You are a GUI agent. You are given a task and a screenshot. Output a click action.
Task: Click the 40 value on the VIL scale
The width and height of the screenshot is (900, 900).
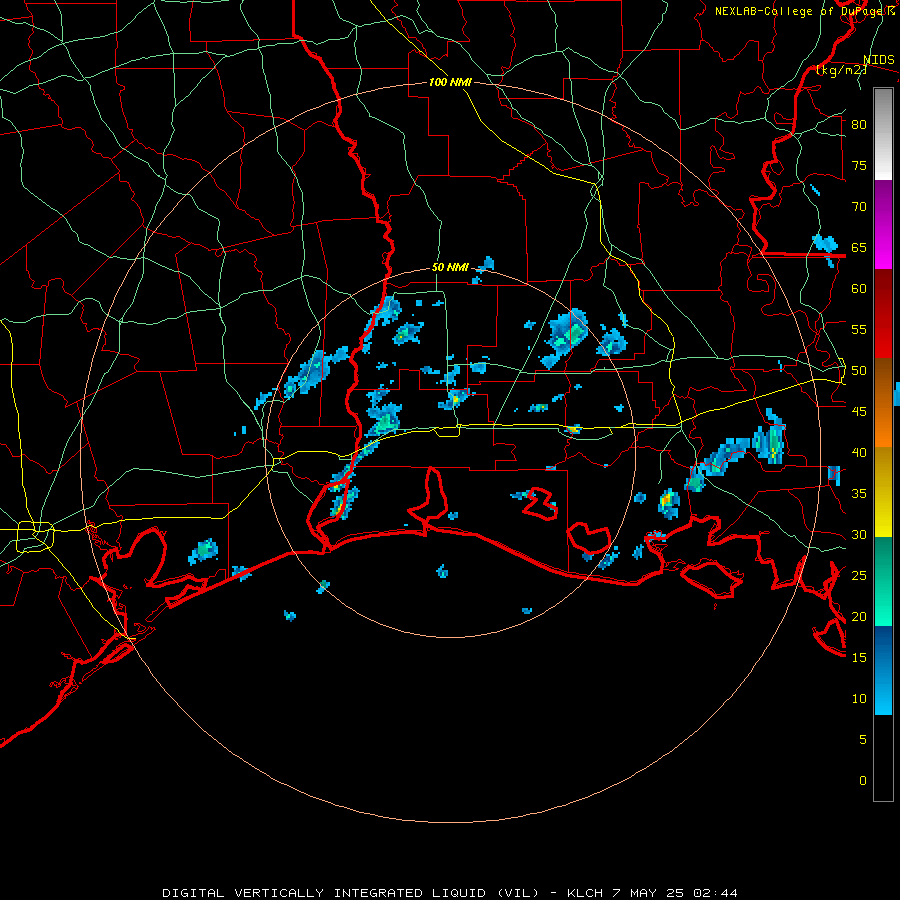point(859,453)
